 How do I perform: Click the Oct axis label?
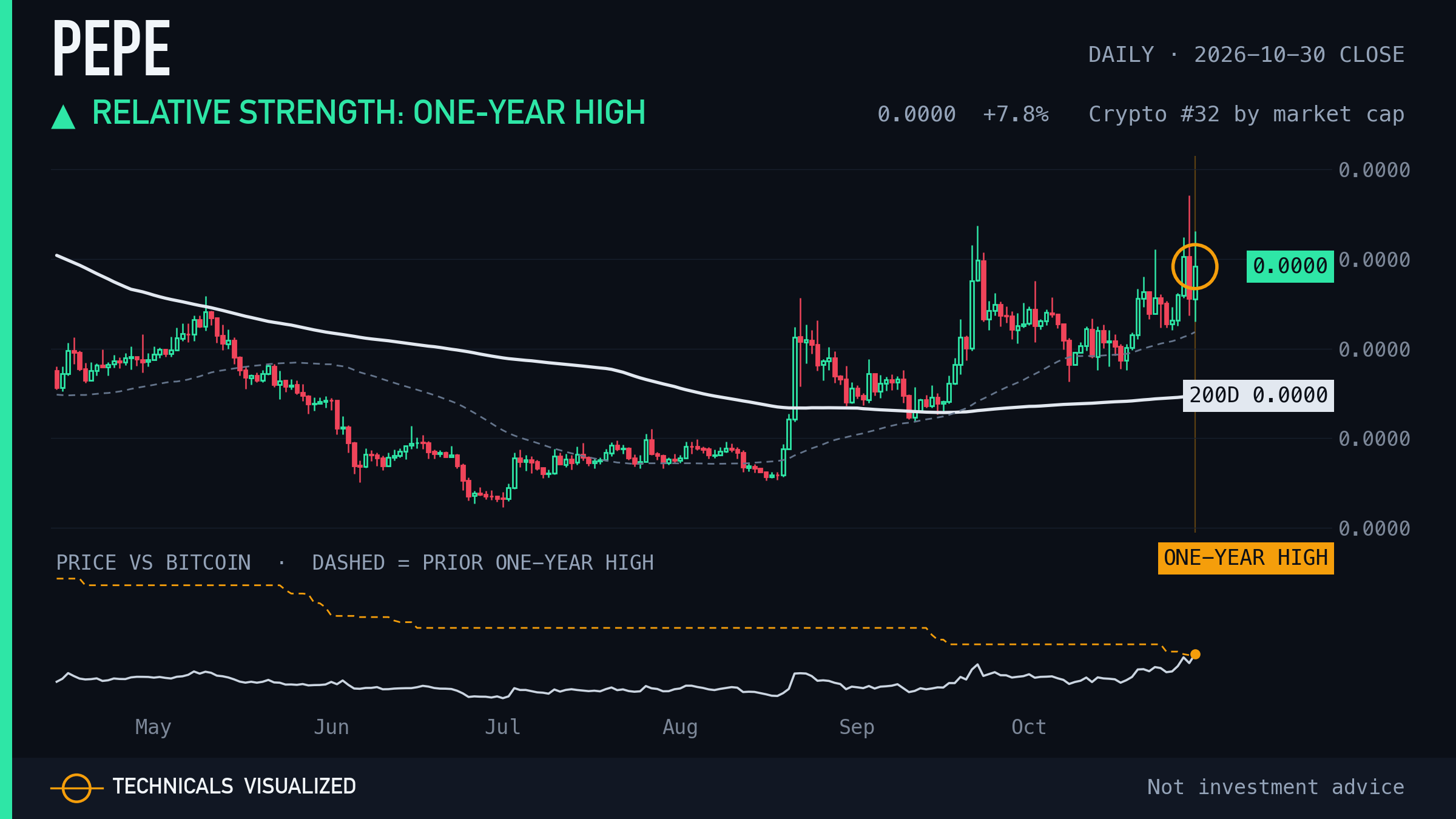1029,727
